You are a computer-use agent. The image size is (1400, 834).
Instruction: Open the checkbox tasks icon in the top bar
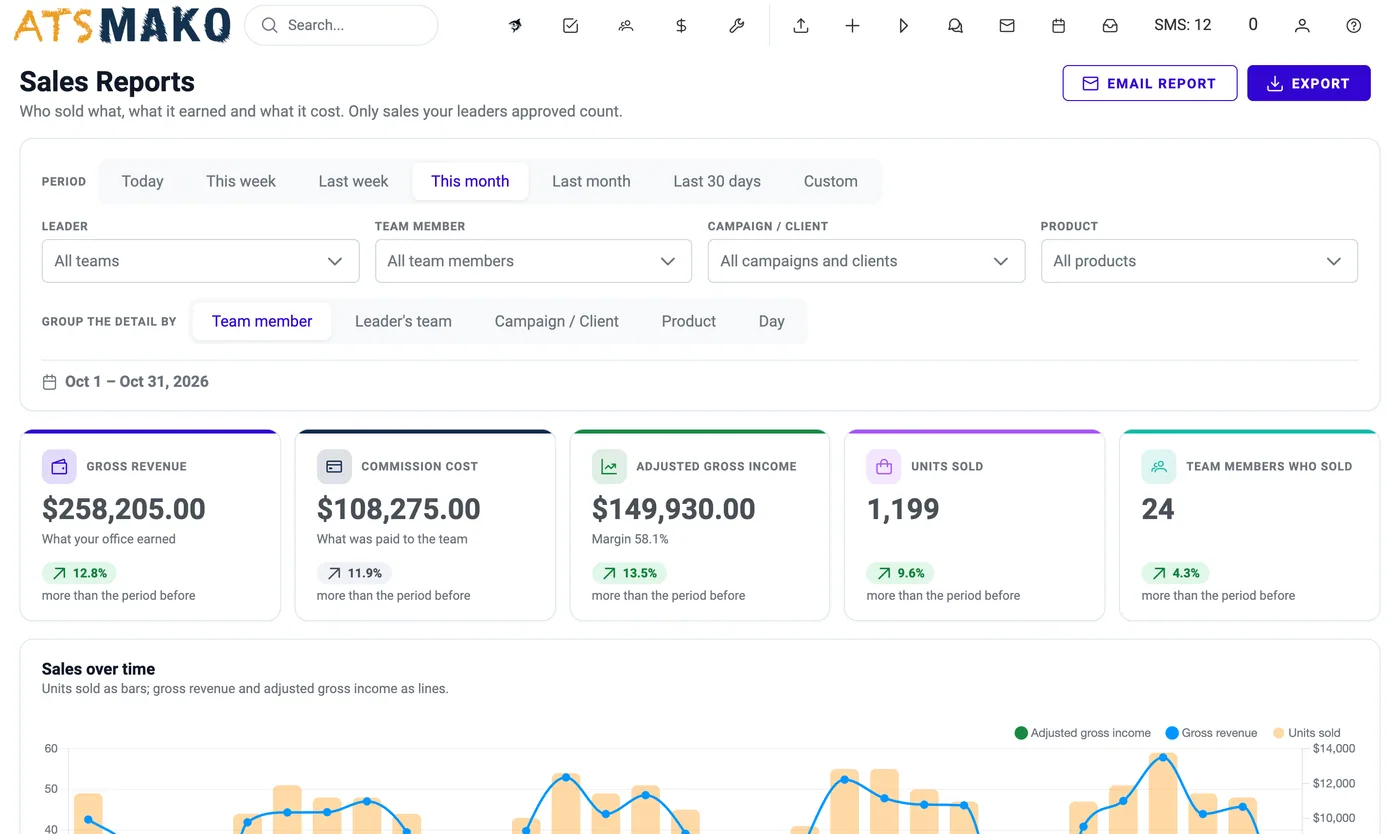570,26
